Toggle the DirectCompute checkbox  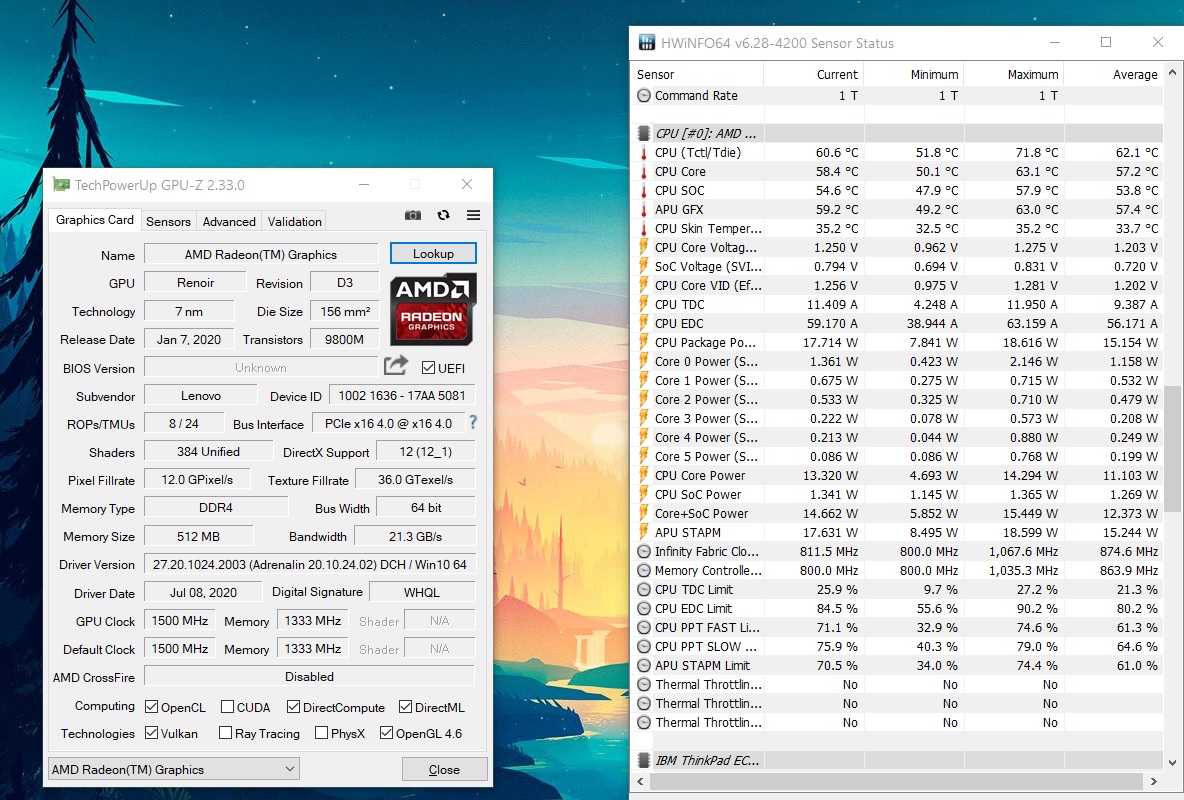click(294, 707)
